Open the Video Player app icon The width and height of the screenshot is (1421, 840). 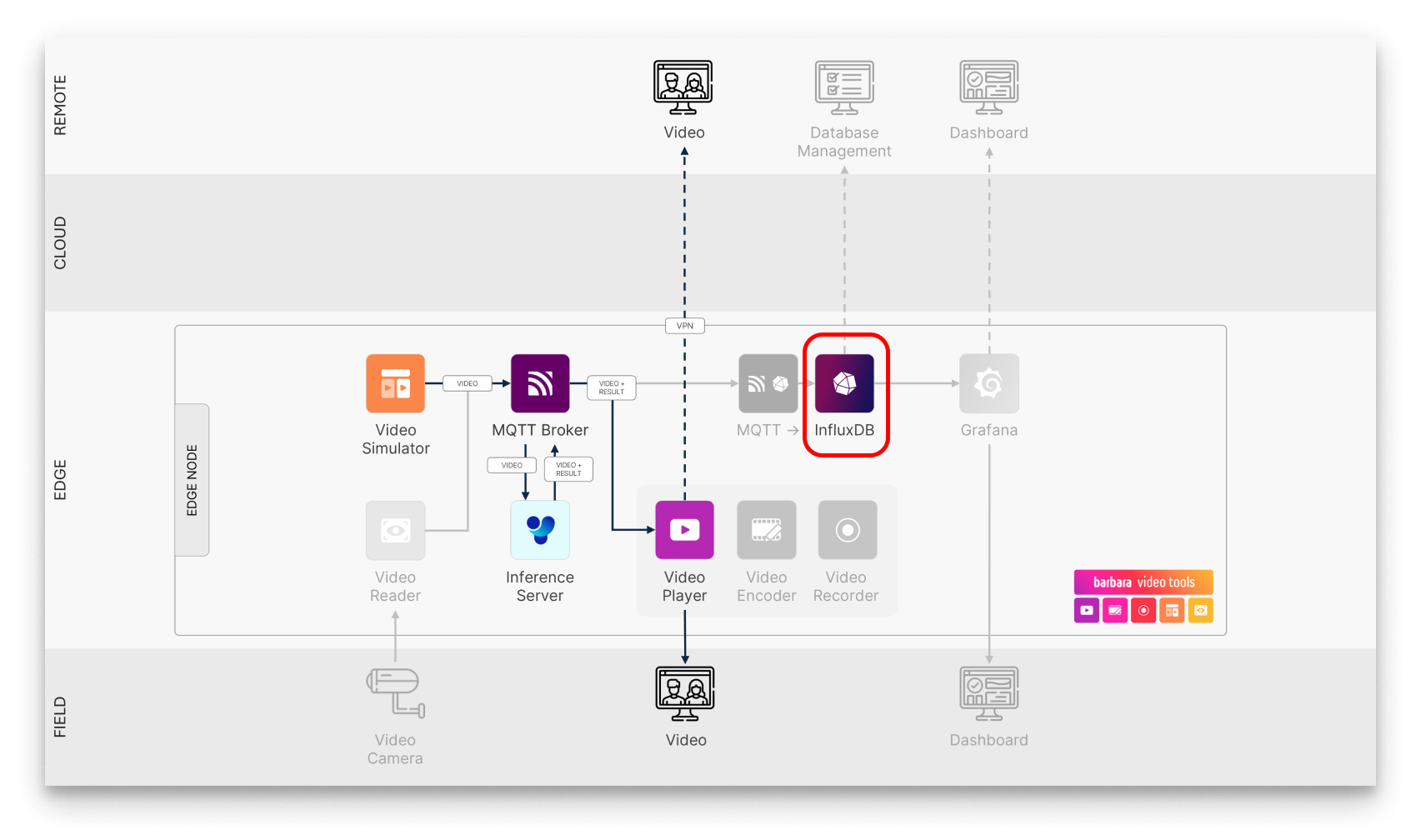684,530
